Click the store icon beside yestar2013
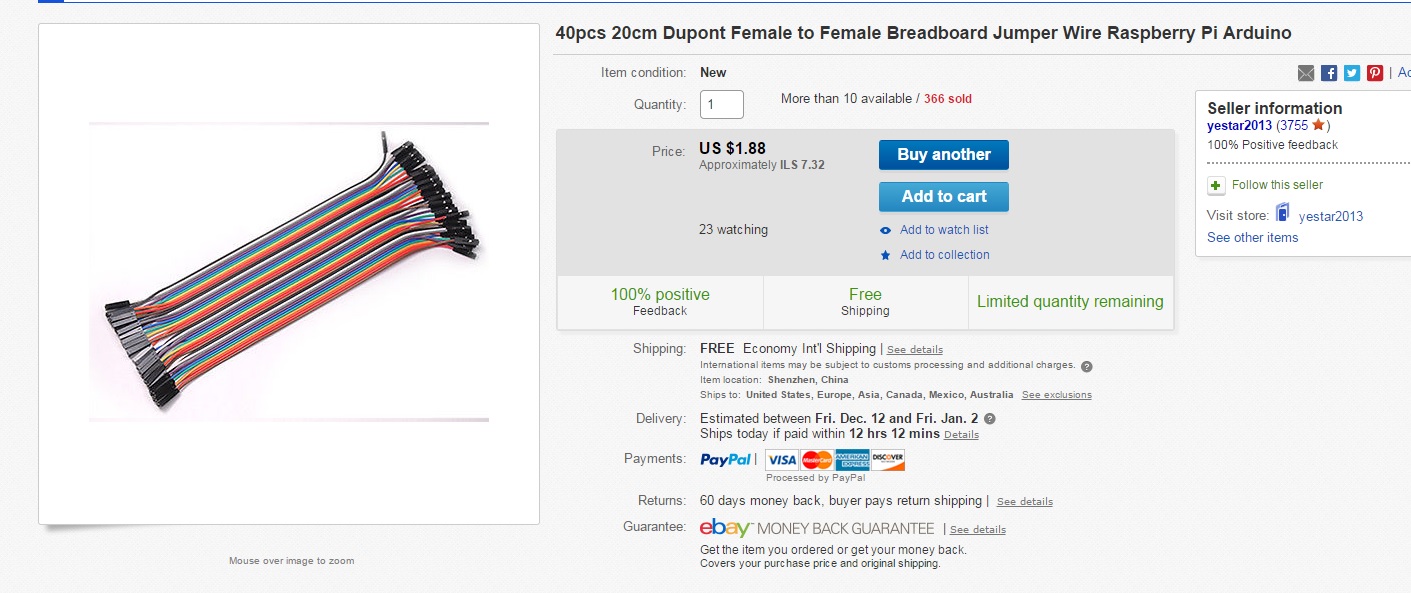Viewport: 1411px width, 593px height. point(1283,214)
